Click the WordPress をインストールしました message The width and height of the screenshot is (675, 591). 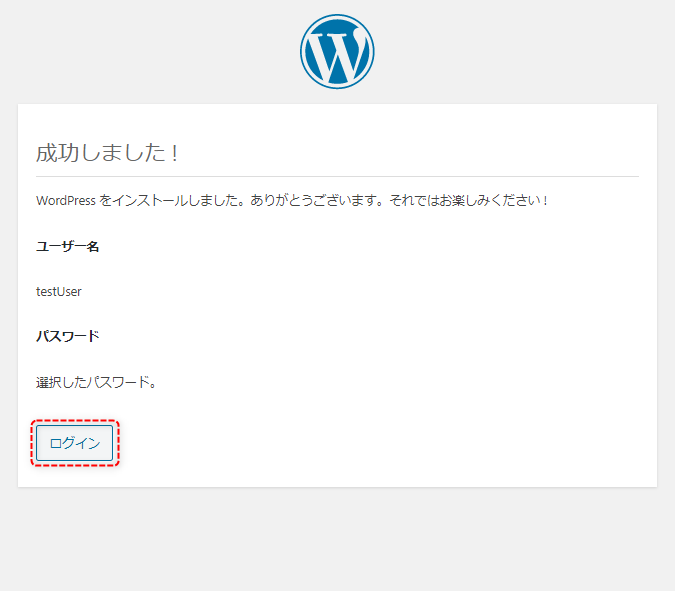click(292, 201)
